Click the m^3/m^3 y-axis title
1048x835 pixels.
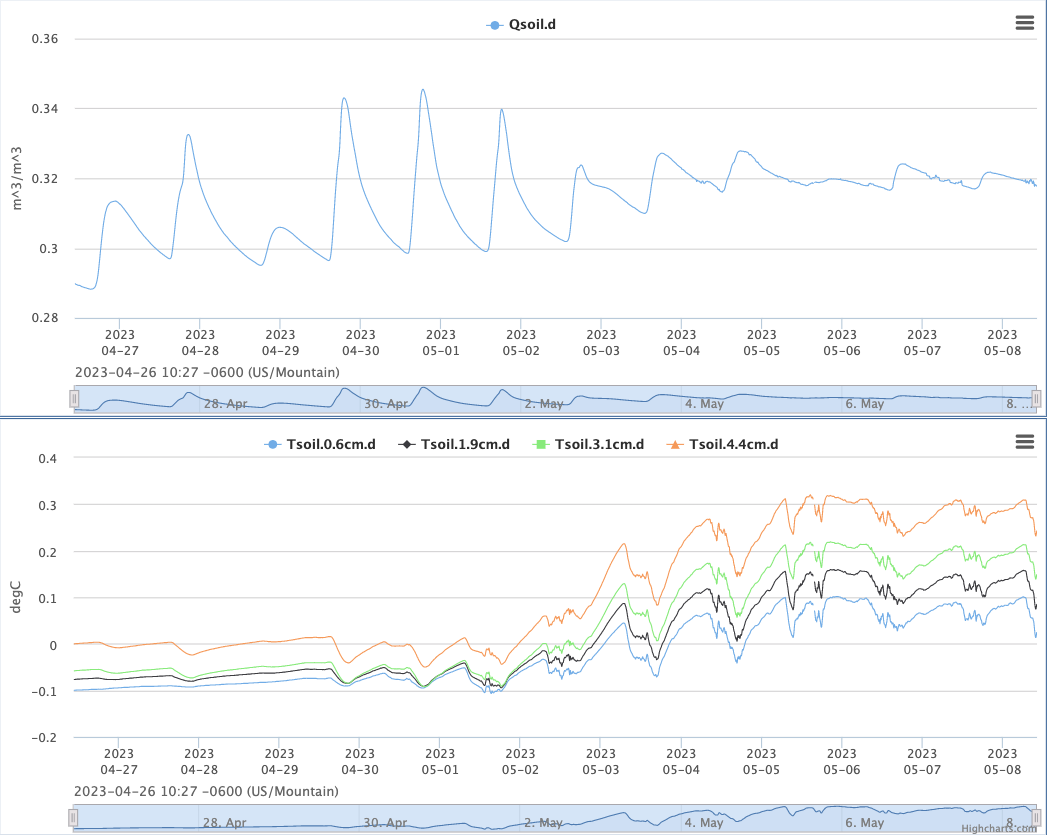coord(17,177)
